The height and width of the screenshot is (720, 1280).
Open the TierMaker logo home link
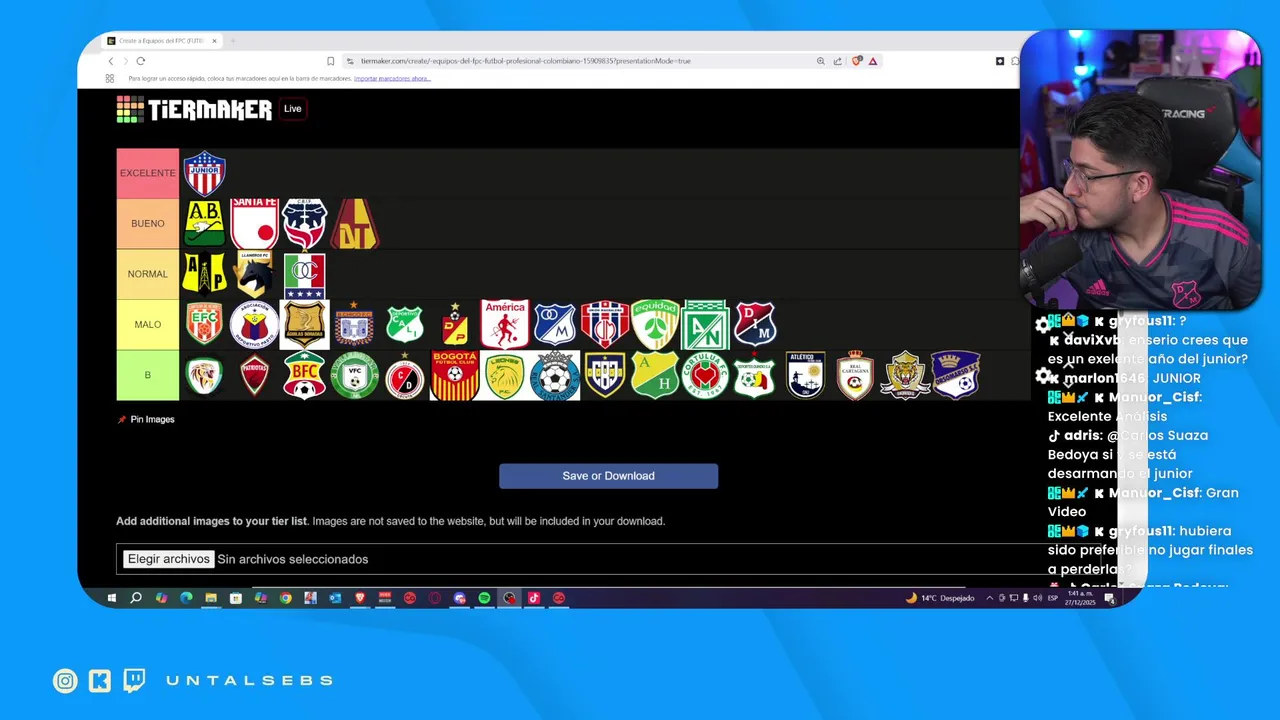[194, 109]
